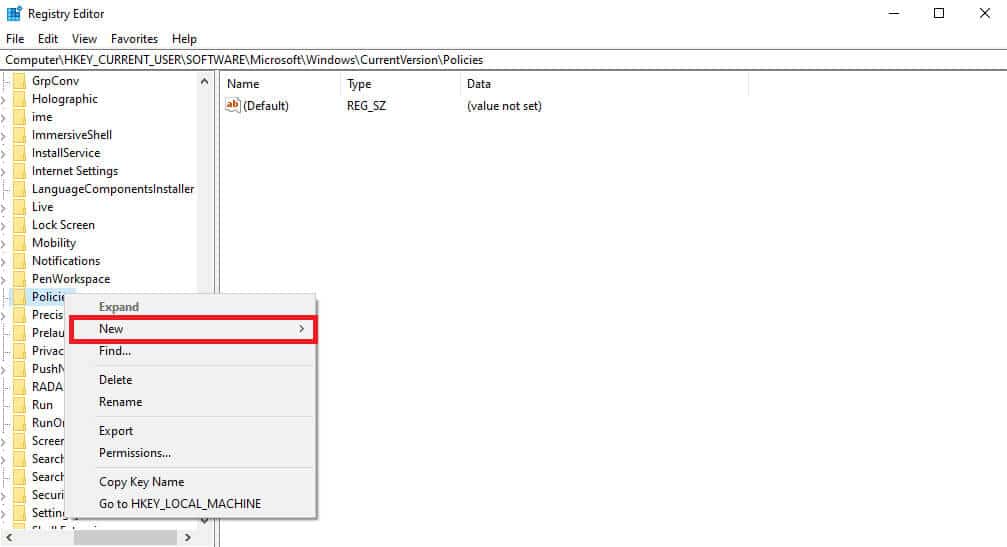Click the GrpConv folder icon

[x=19, y=81]
